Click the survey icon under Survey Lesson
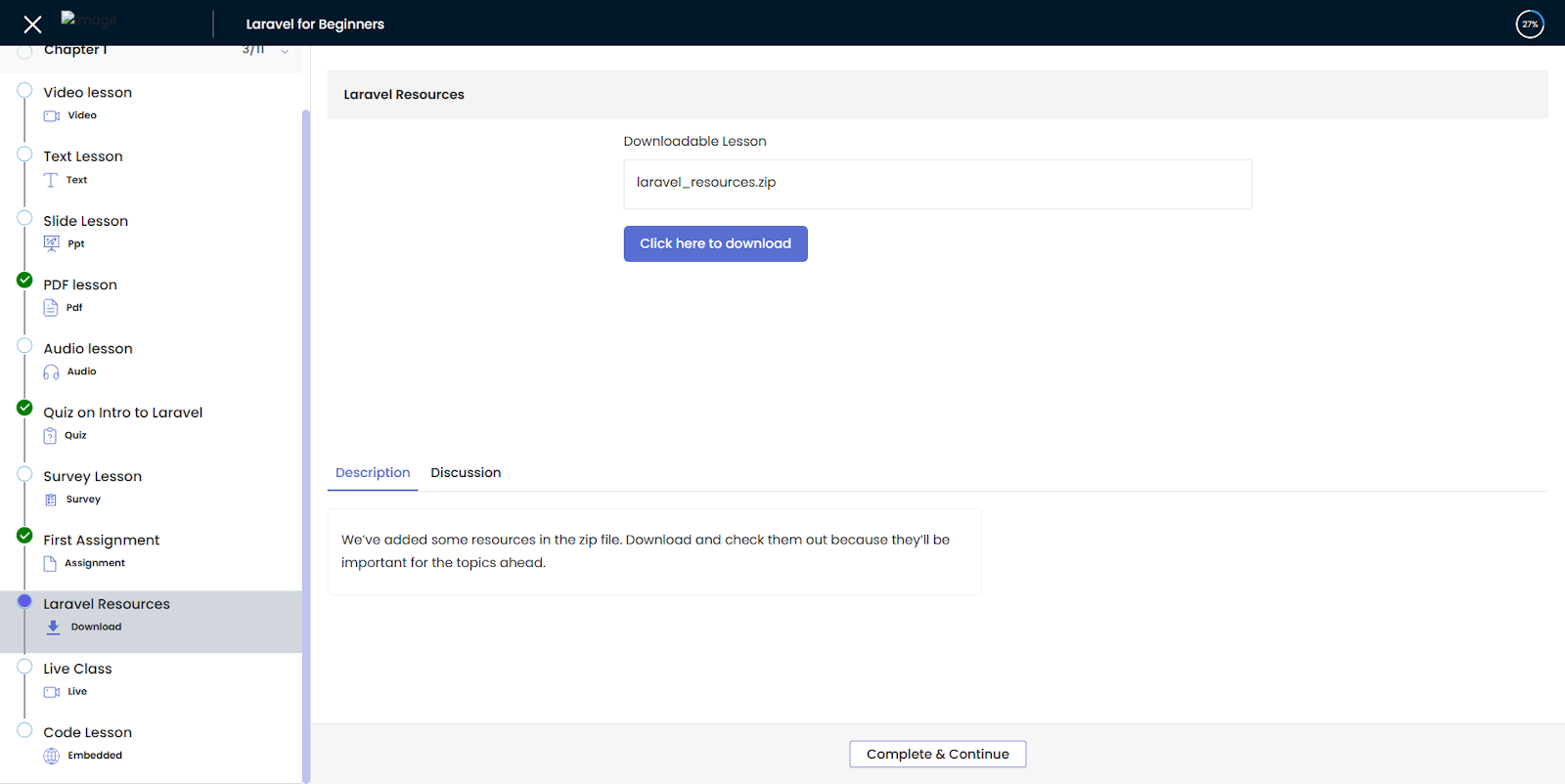Screen dimensions: 1565x784 pyautogui.click(x=51, y=500)
